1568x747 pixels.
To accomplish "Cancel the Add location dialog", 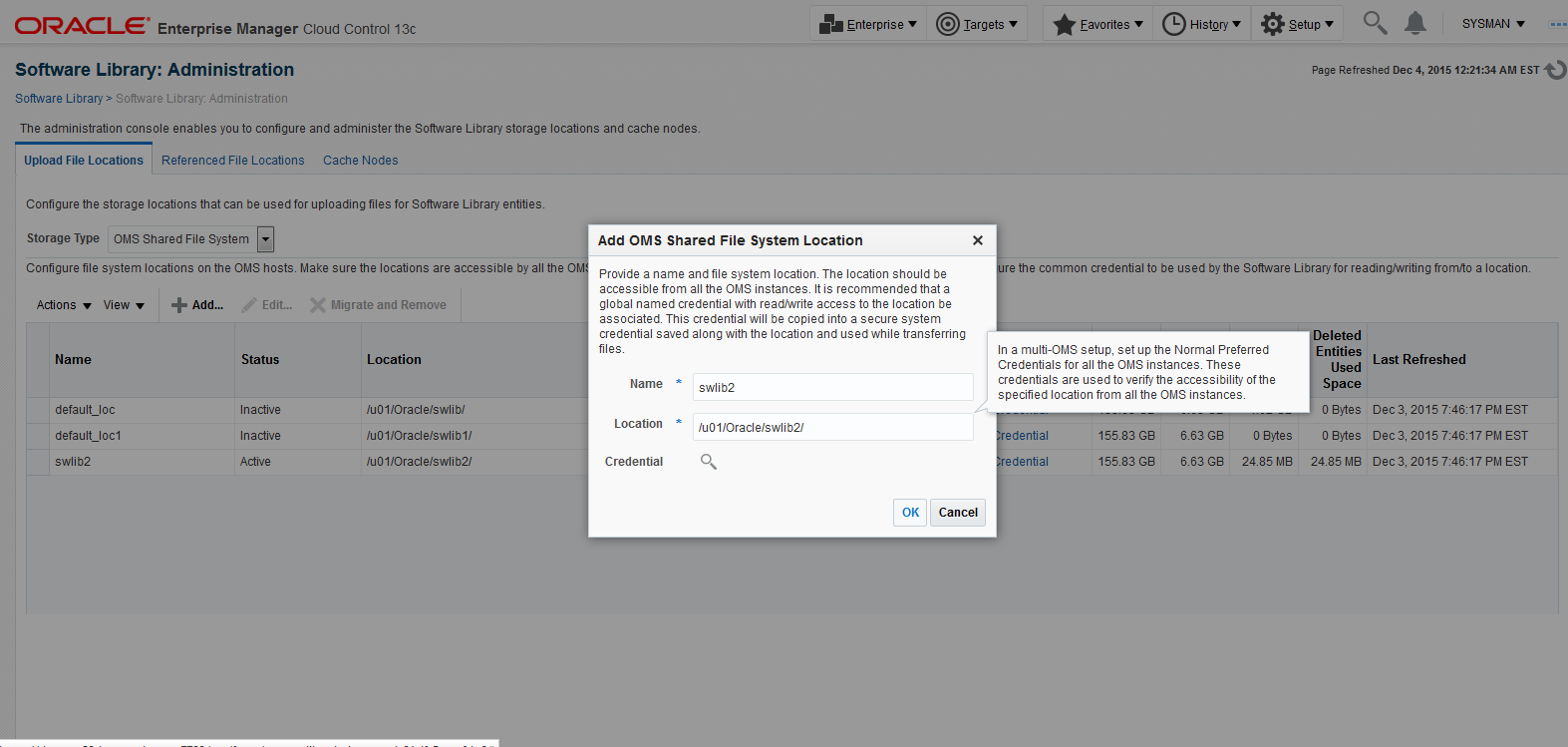I will [958, 513].
